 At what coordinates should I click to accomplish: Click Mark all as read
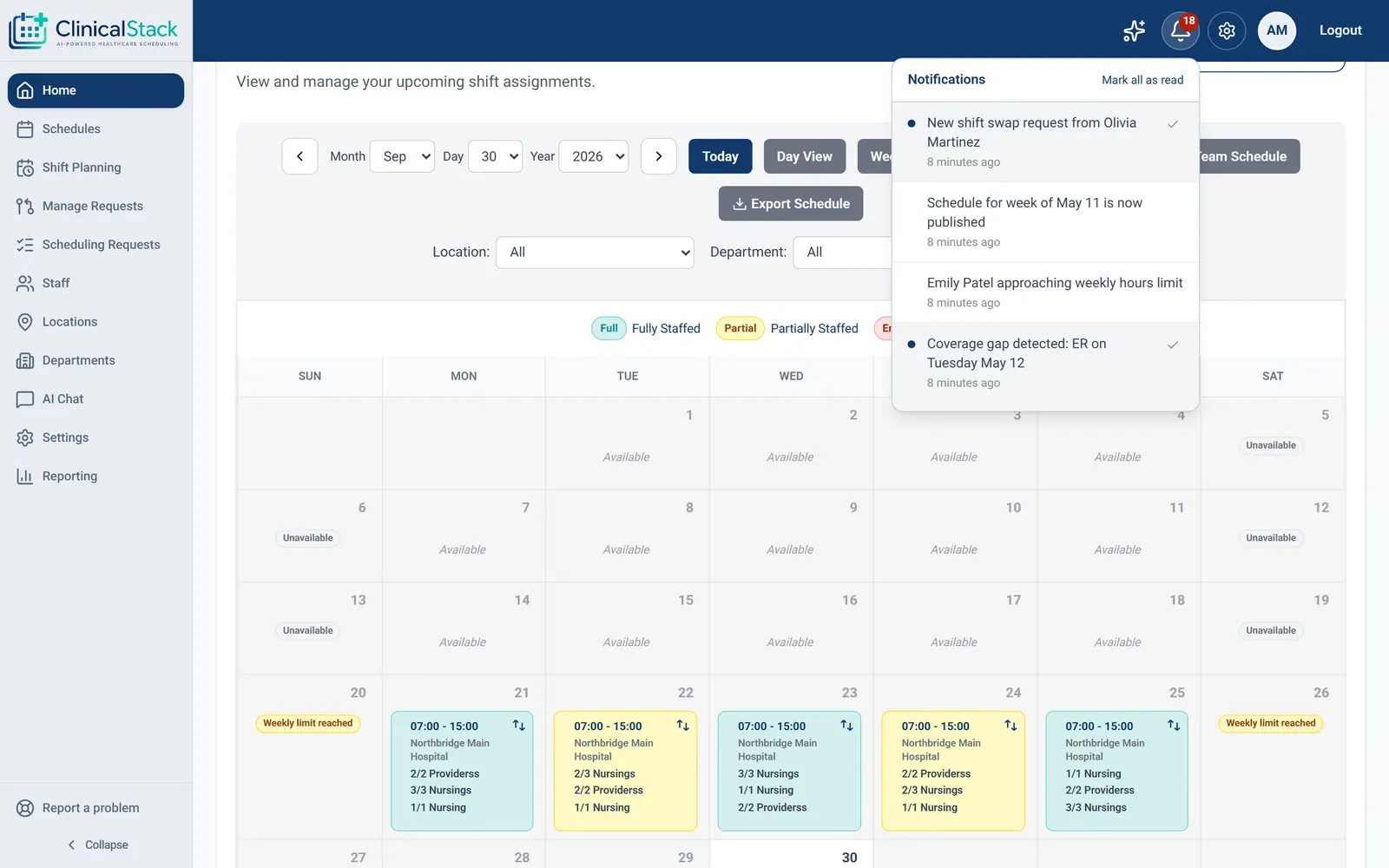click(1142, 80)
